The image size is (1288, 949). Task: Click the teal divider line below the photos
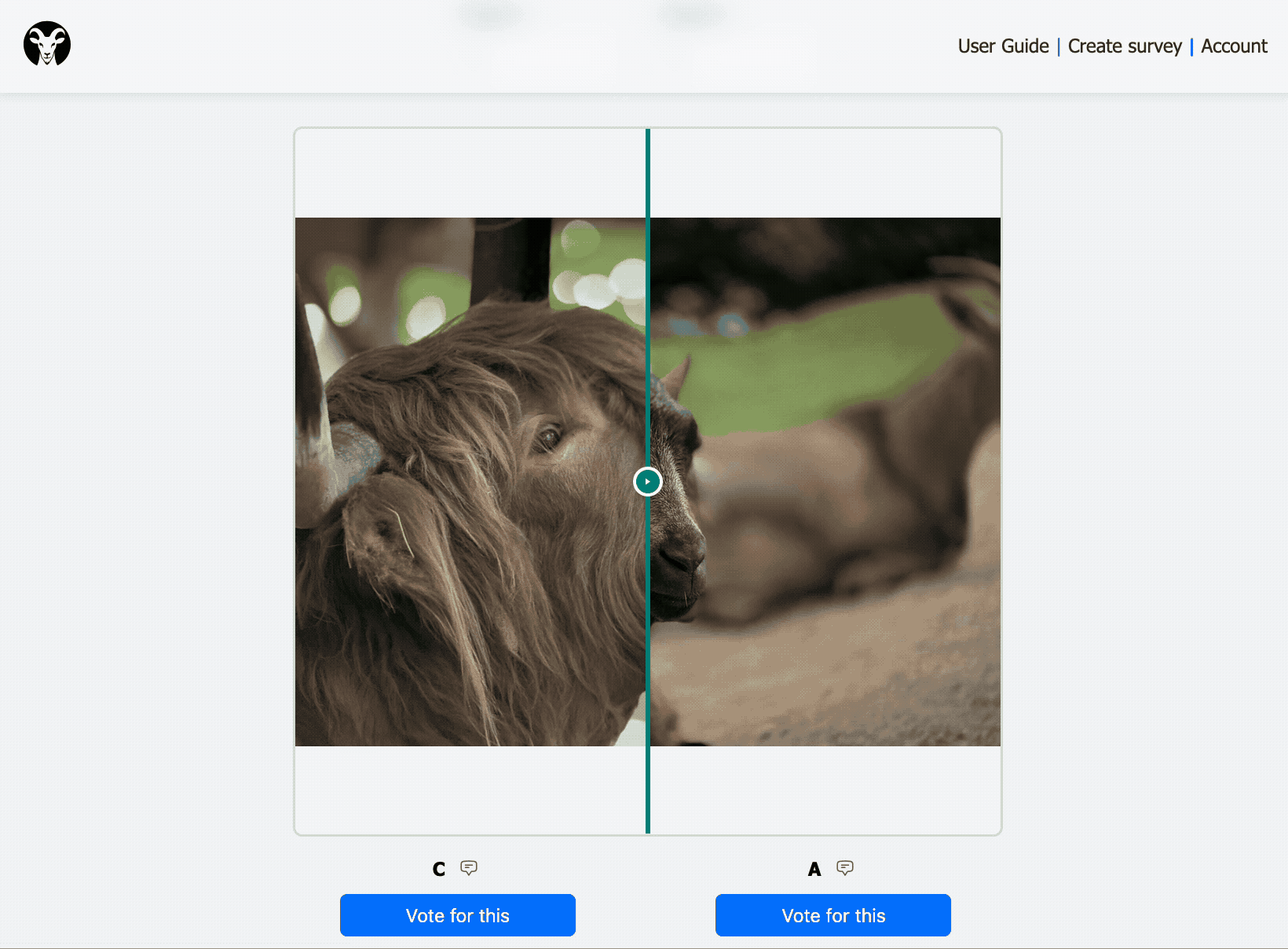click(x=648, y=790)
